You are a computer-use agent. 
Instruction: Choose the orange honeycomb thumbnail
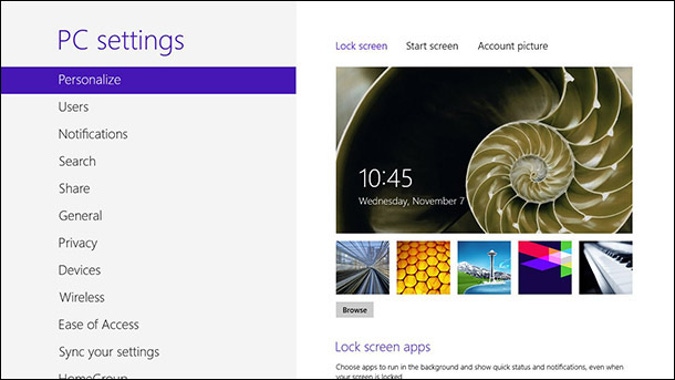click(423, 268)
